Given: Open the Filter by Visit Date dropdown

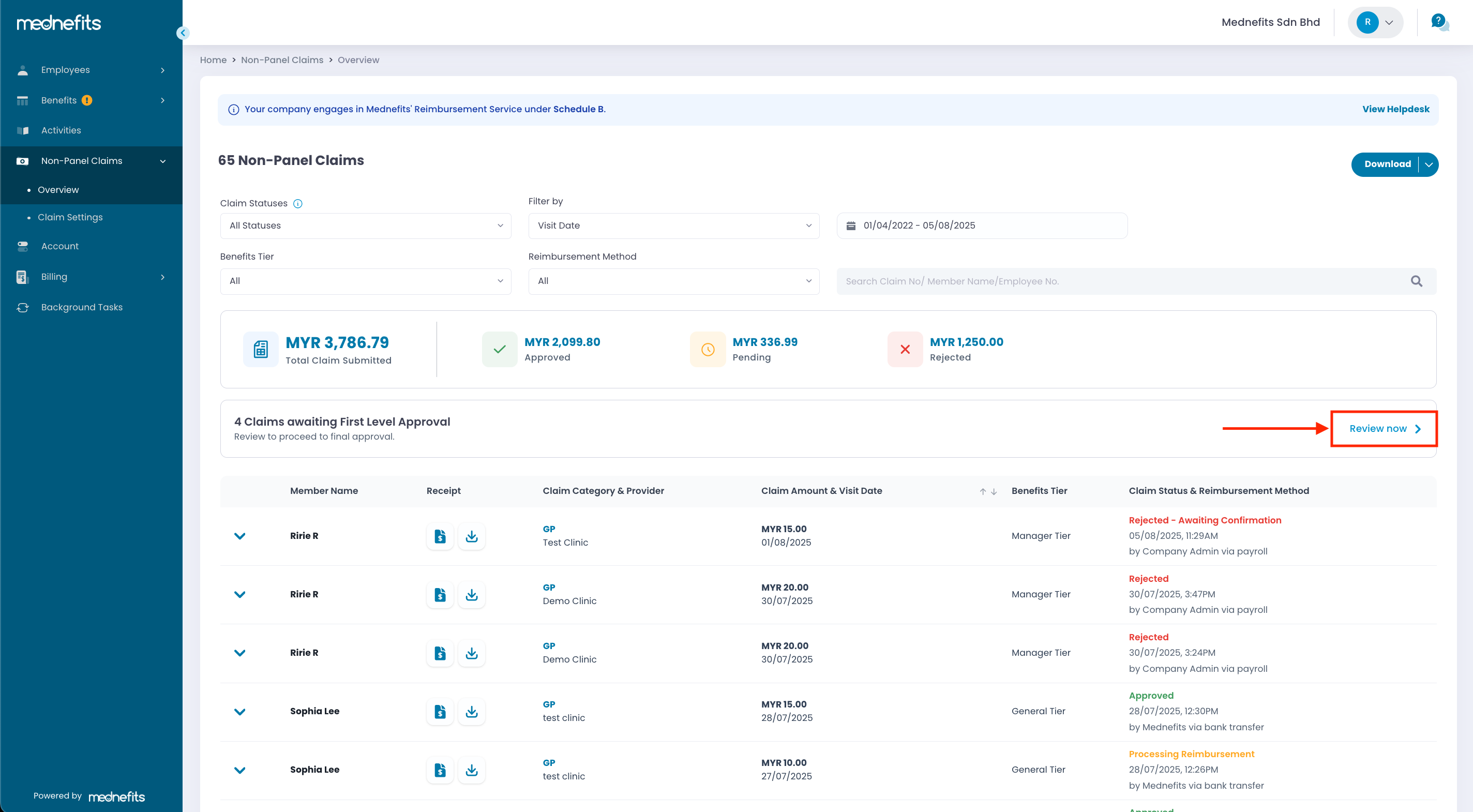Looking at the screenshot, I should click(x=673, y=226).
